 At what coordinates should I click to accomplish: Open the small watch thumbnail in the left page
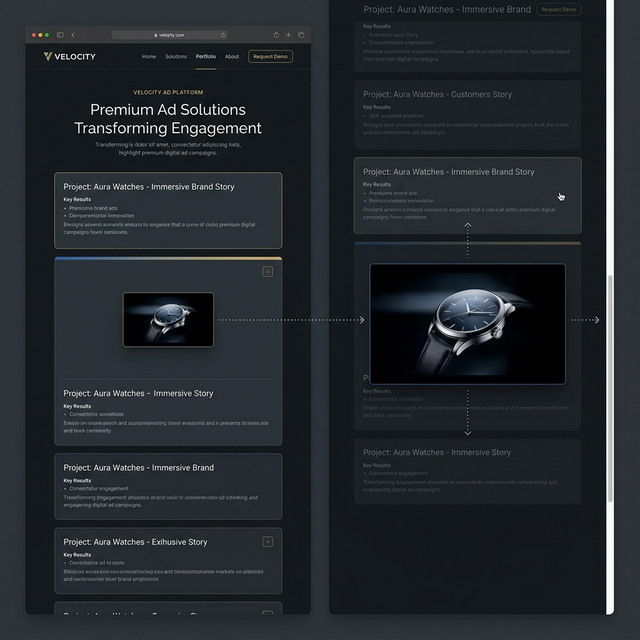[x=168, y=319]
